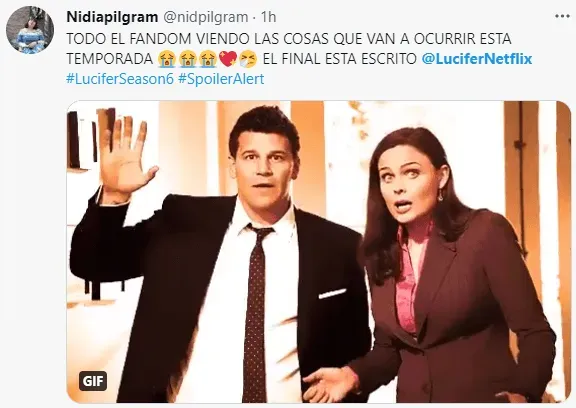576x408 pixels.
Task: Click Nidiapilgram's profile avatar
Action: (30, 30)
